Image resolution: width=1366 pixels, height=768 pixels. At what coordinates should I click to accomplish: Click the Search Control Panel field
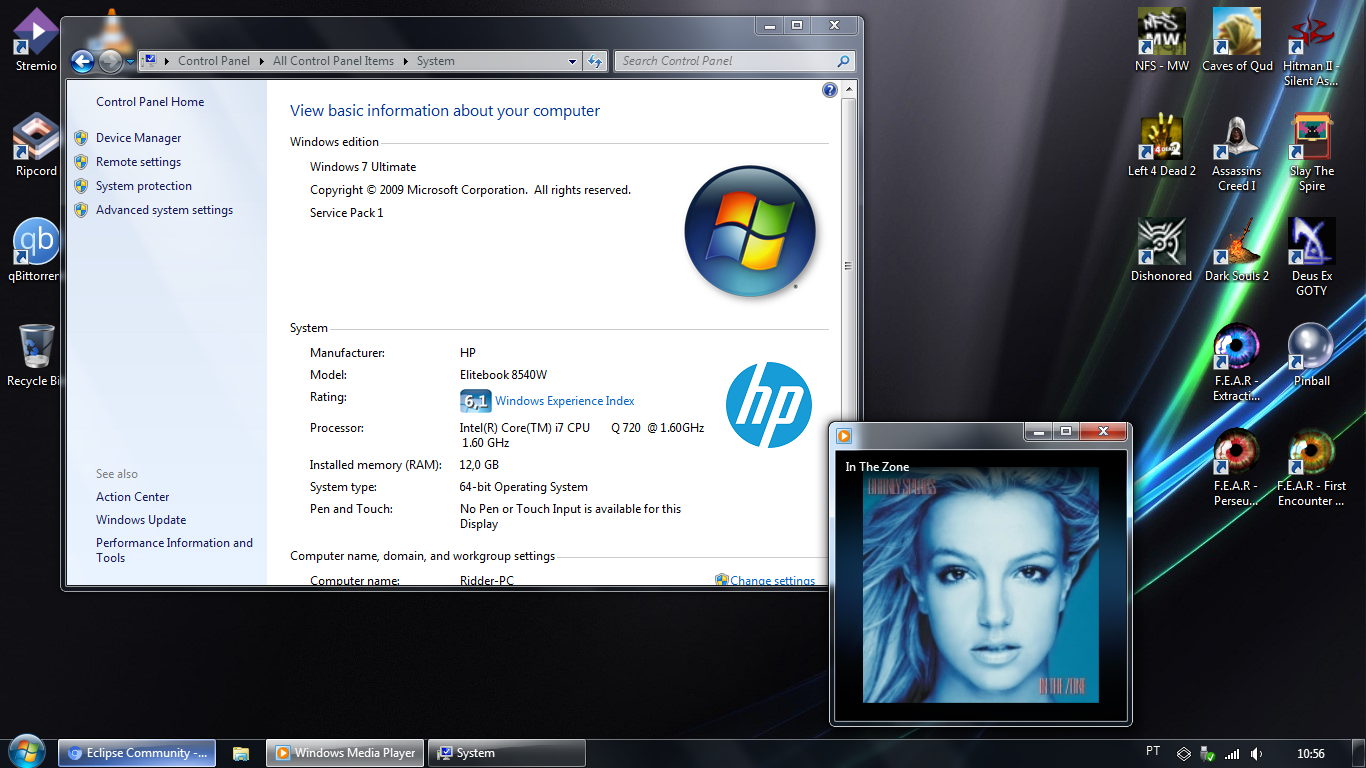pos(726,61)
